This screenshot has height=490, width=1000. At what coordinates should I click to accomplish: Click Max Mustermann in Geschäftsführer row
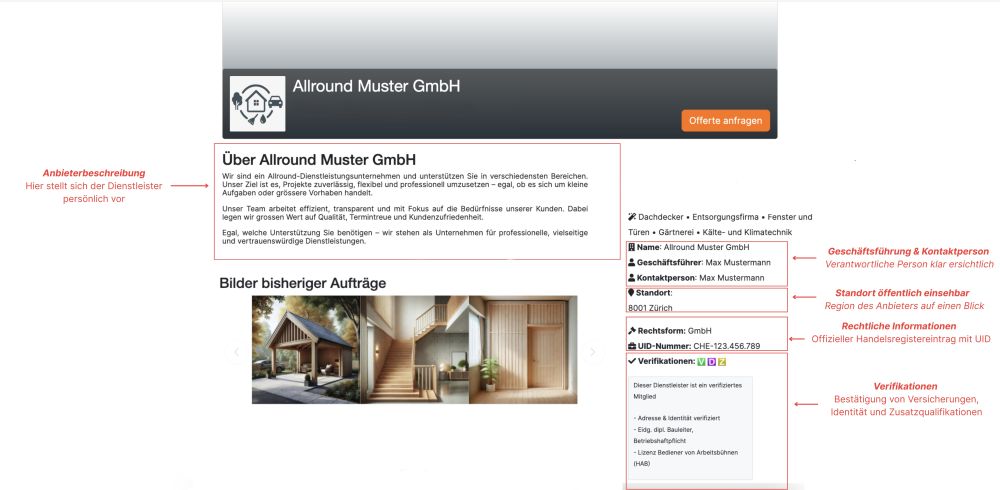(738, 262)
